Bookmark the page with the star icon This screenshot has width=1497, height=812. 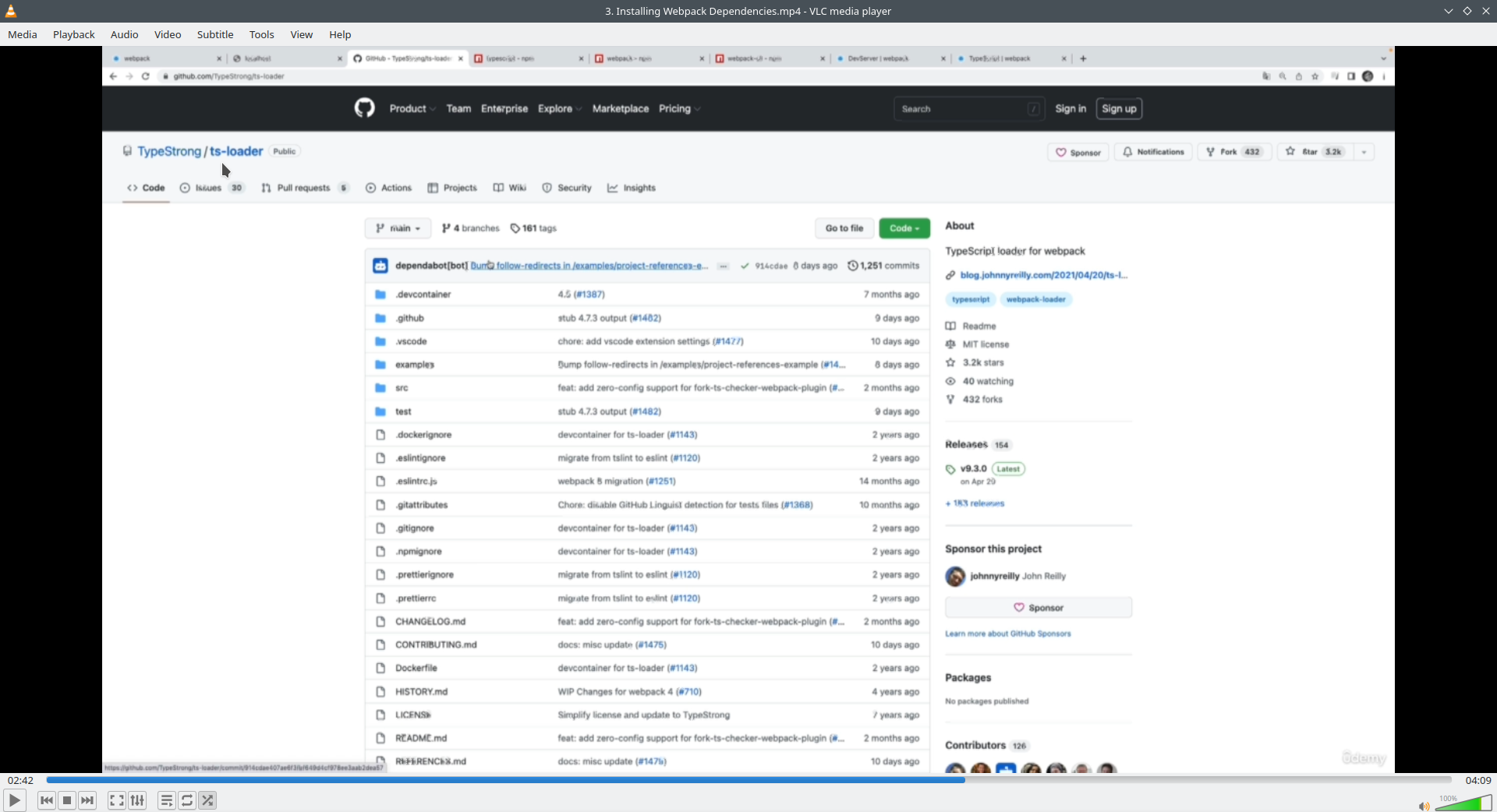click(x=1315, y=76)
